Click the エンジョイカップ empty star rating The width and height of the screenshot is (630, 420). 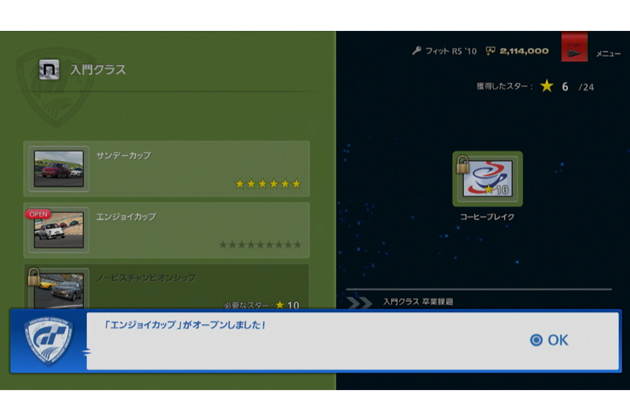(260, 245)
